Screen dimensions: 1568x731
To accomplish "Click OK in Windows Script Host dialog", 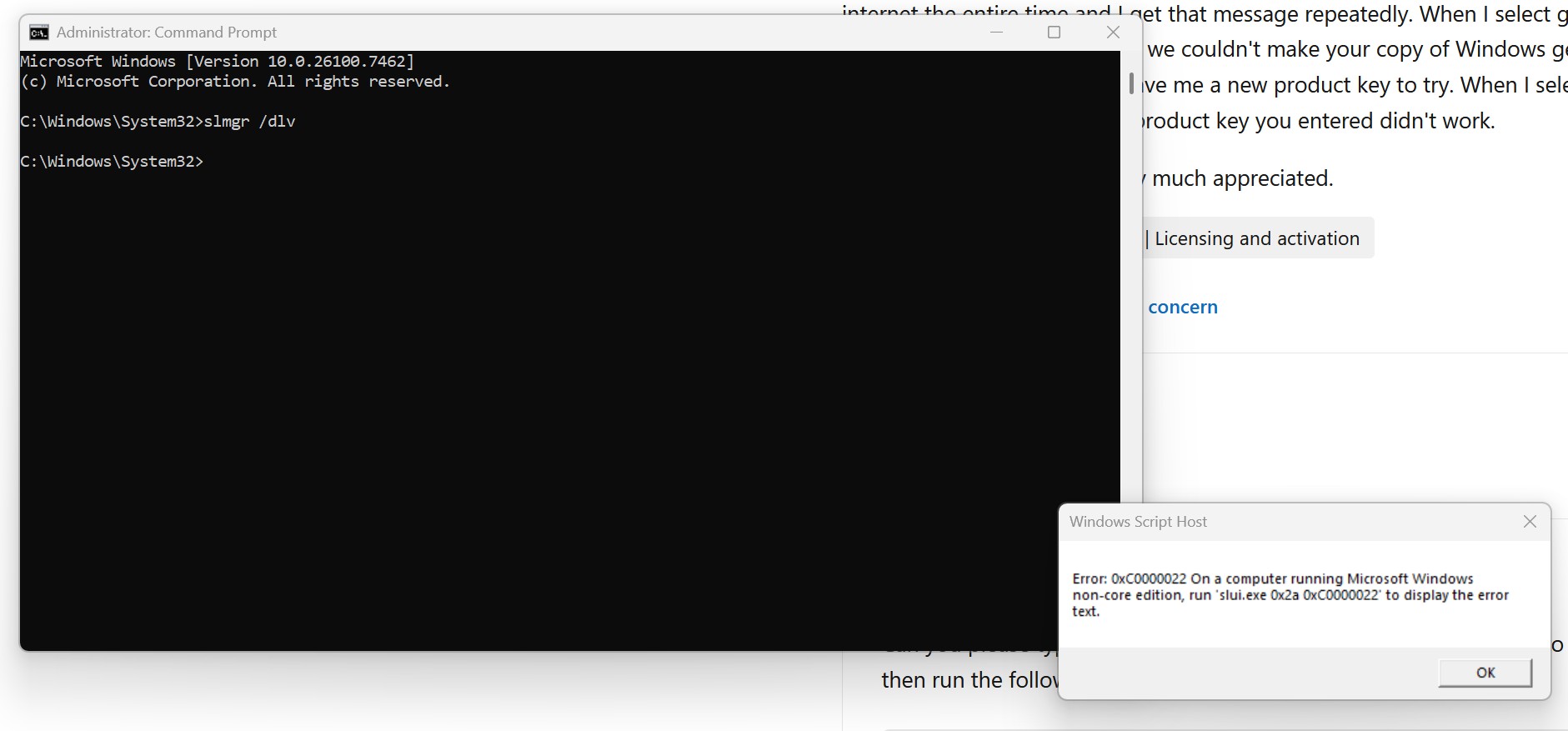I will coord(1485,673).
